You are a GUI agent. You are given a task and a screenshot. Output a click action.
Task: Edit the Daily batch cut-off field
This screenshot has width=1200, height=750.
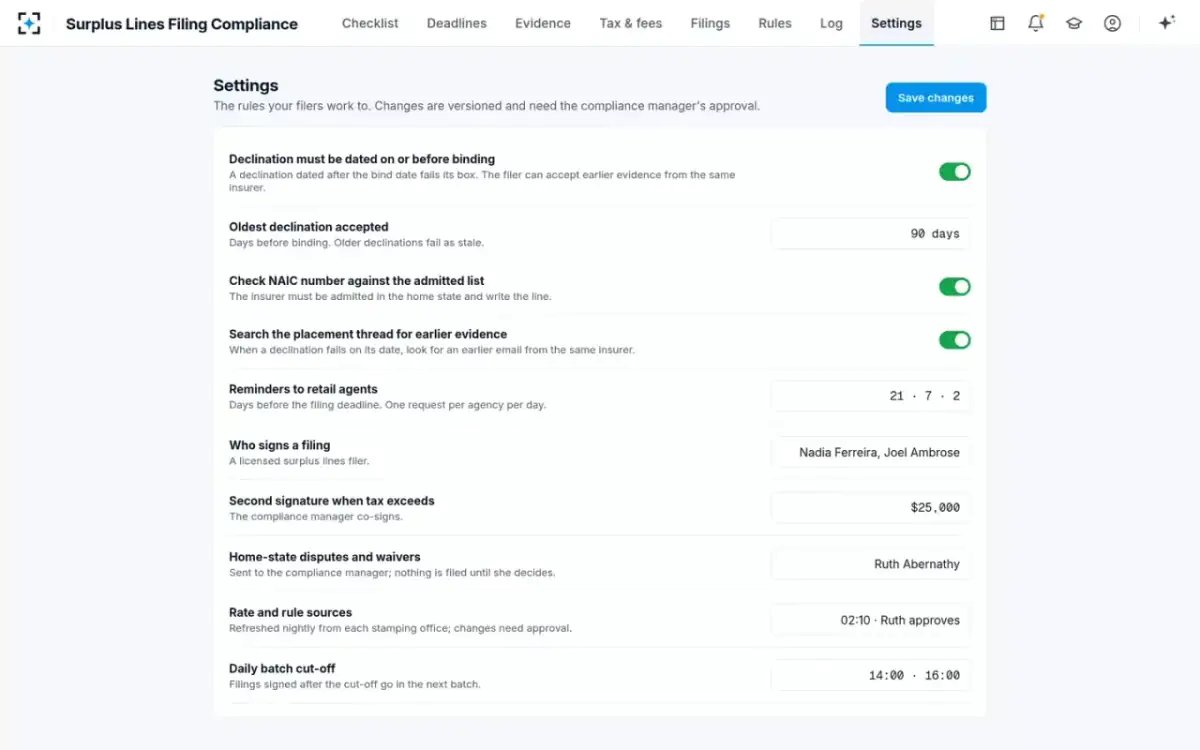870,676
